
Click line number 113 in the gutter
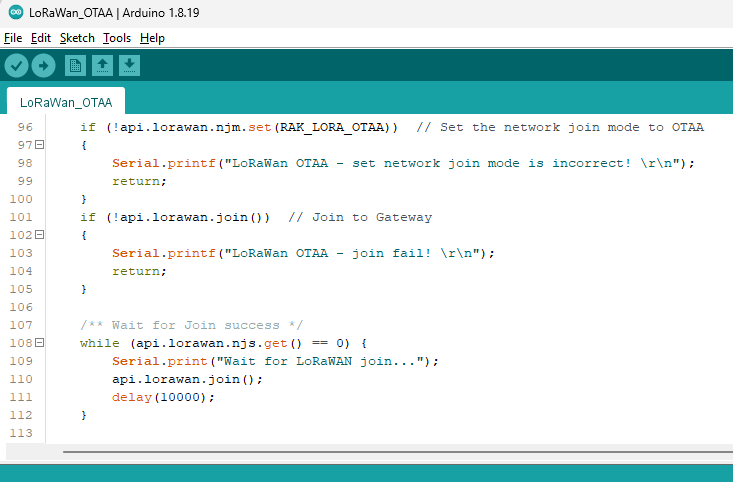[x=21, y=433]
